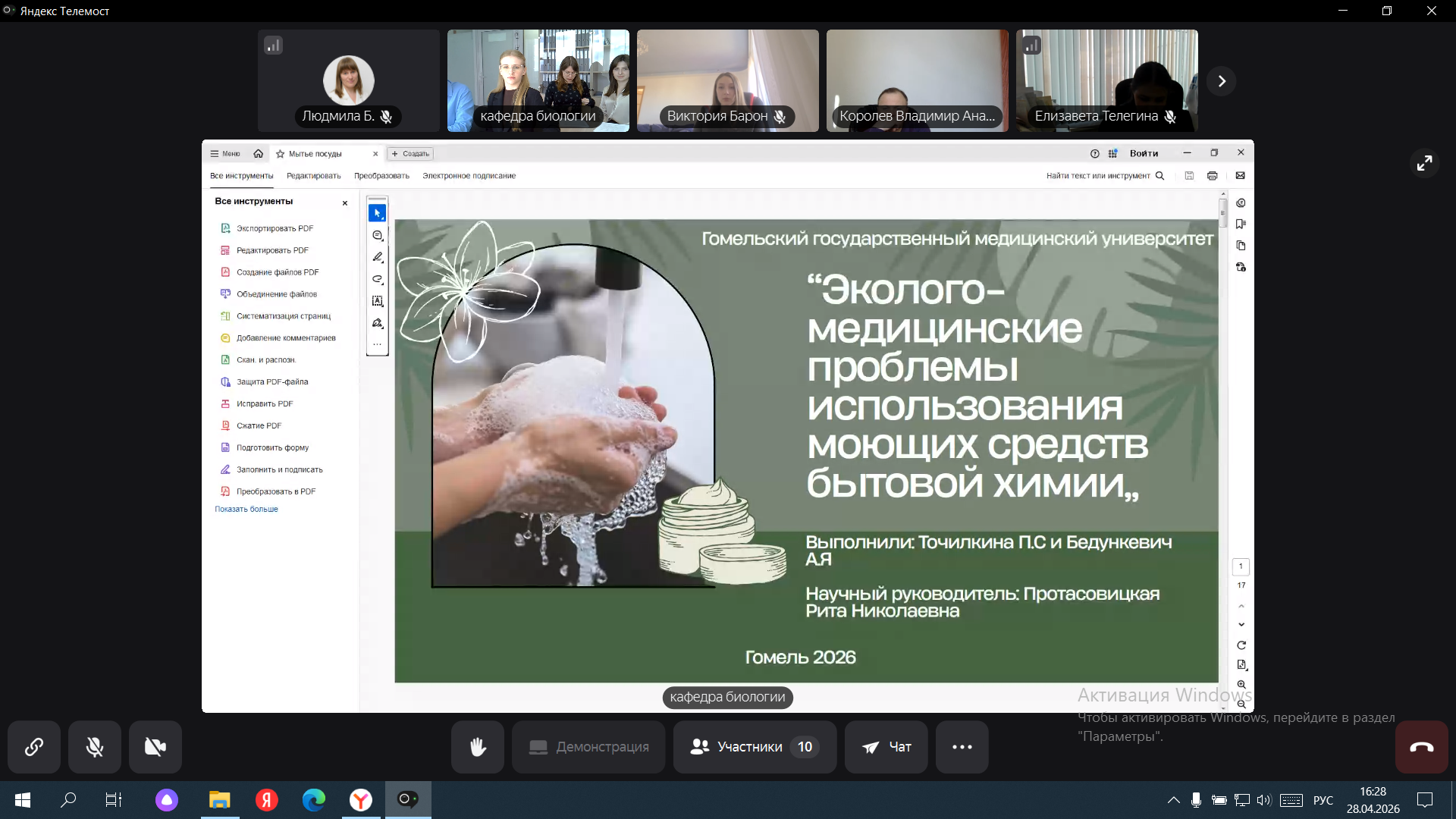Click Windows Start button
The height and width of the screenshot is (819, 1456).
pyautogui.click(x=23, y=799)
